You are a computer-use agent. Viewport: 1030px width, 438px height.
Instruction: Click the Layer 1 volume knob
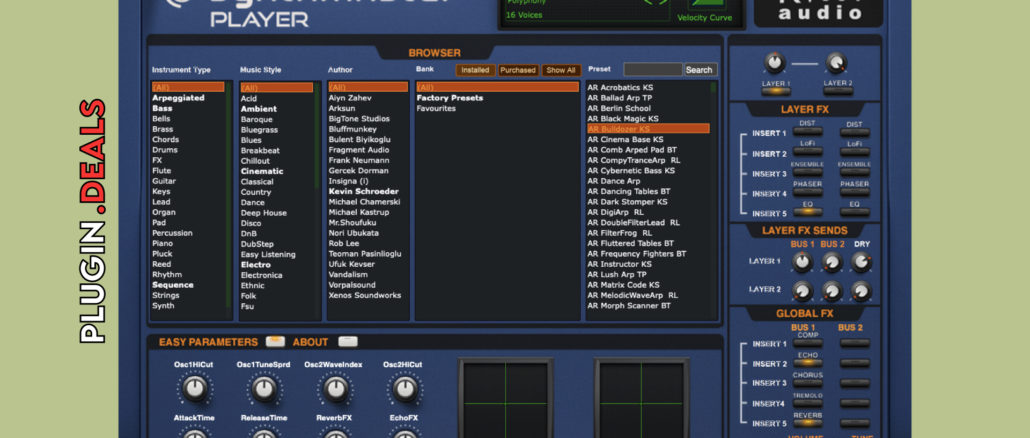click(x=775, y=62)
